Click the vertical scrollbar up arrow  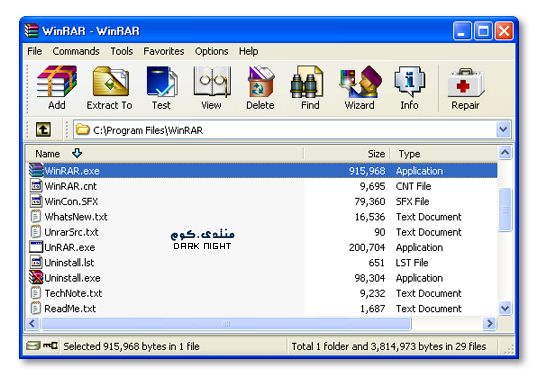tap(505, 153)
